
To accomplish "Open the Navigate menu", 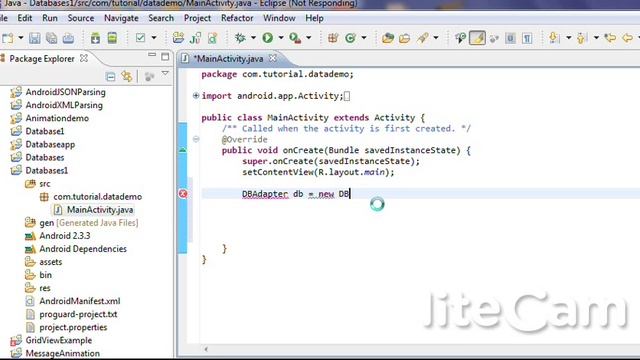I will pos(121,18).
